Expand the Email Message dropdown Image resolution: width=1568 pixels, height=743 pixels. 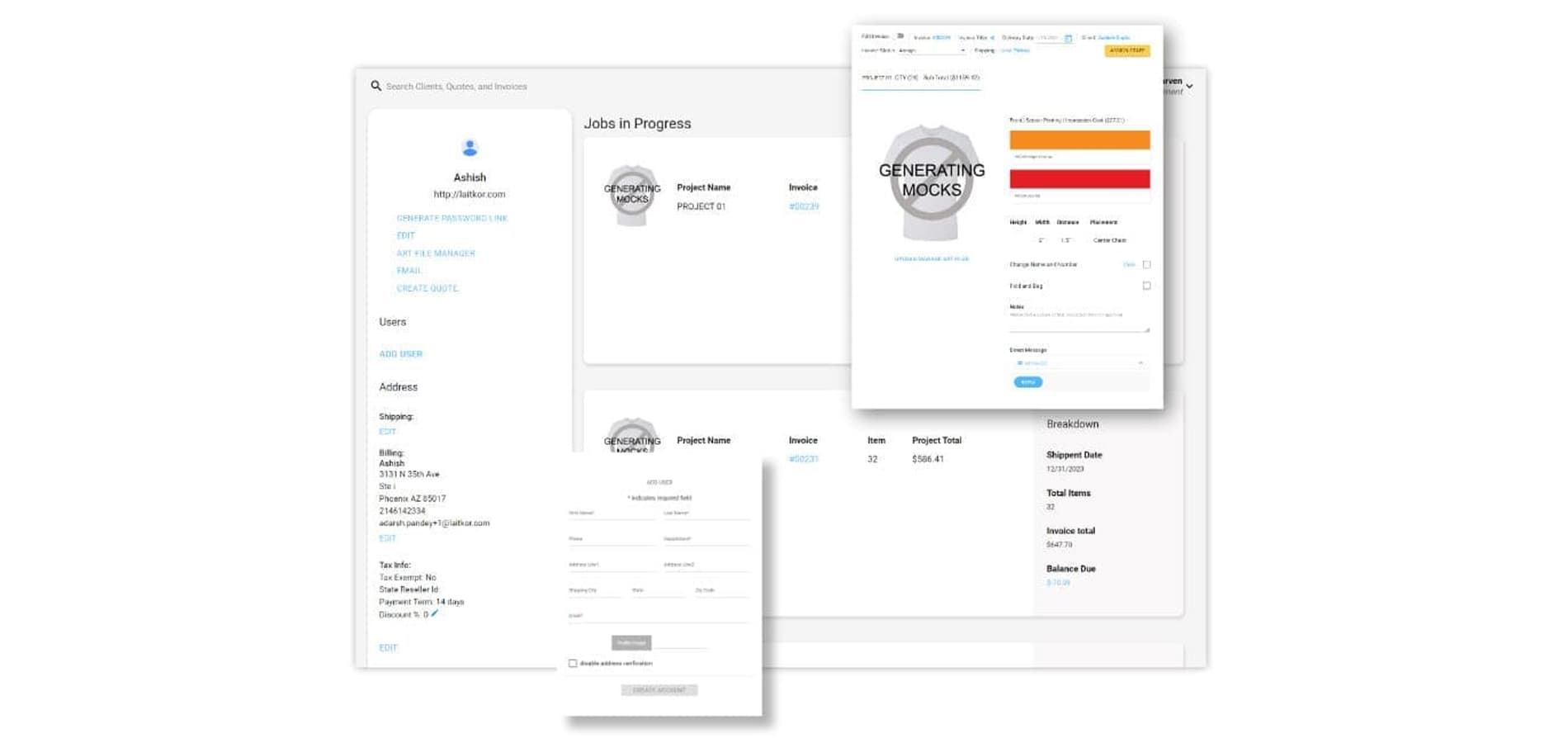pos(1079,363)
